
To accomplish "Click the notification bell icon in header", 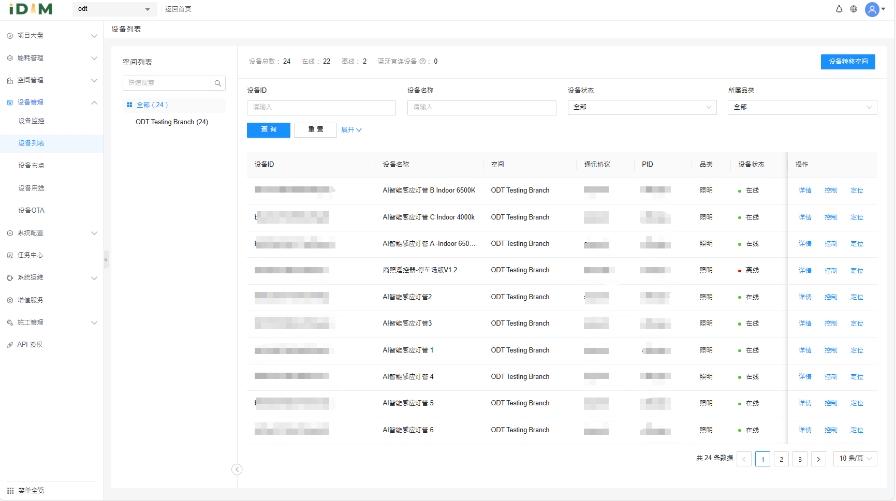I will point(839,8).
